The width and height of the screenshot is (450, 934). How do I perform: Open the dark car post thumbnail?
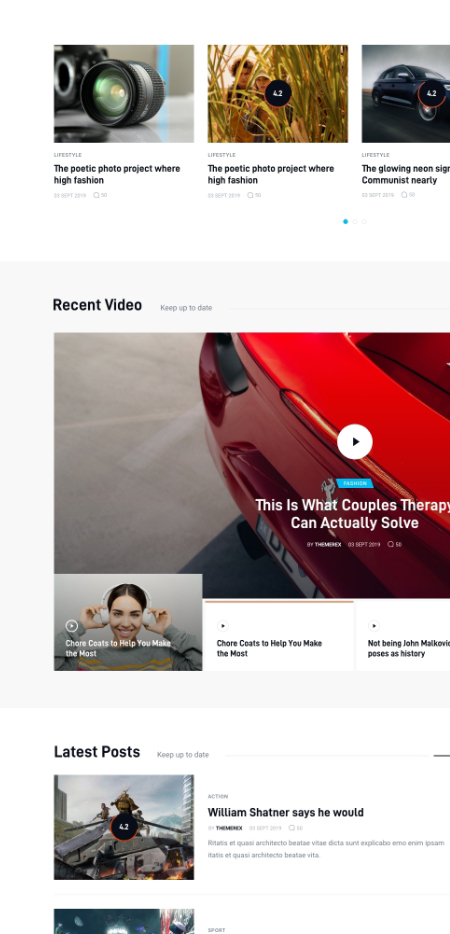pos(406,94)
